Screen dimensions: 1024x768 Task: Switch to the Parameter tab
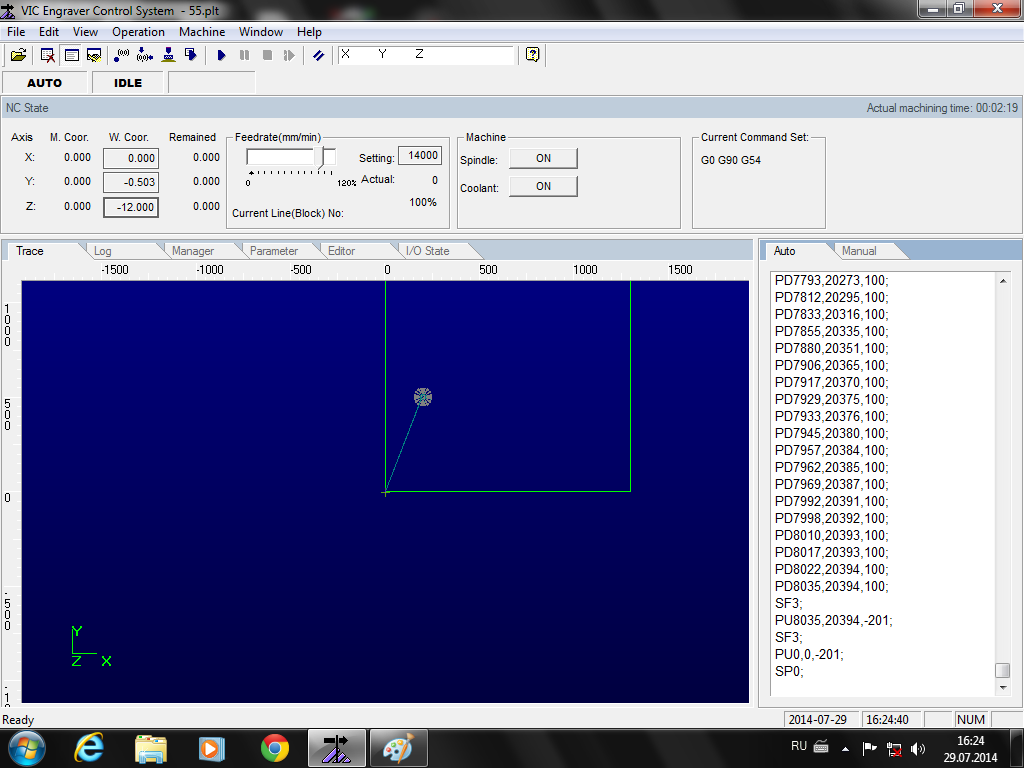click(274, 251)
